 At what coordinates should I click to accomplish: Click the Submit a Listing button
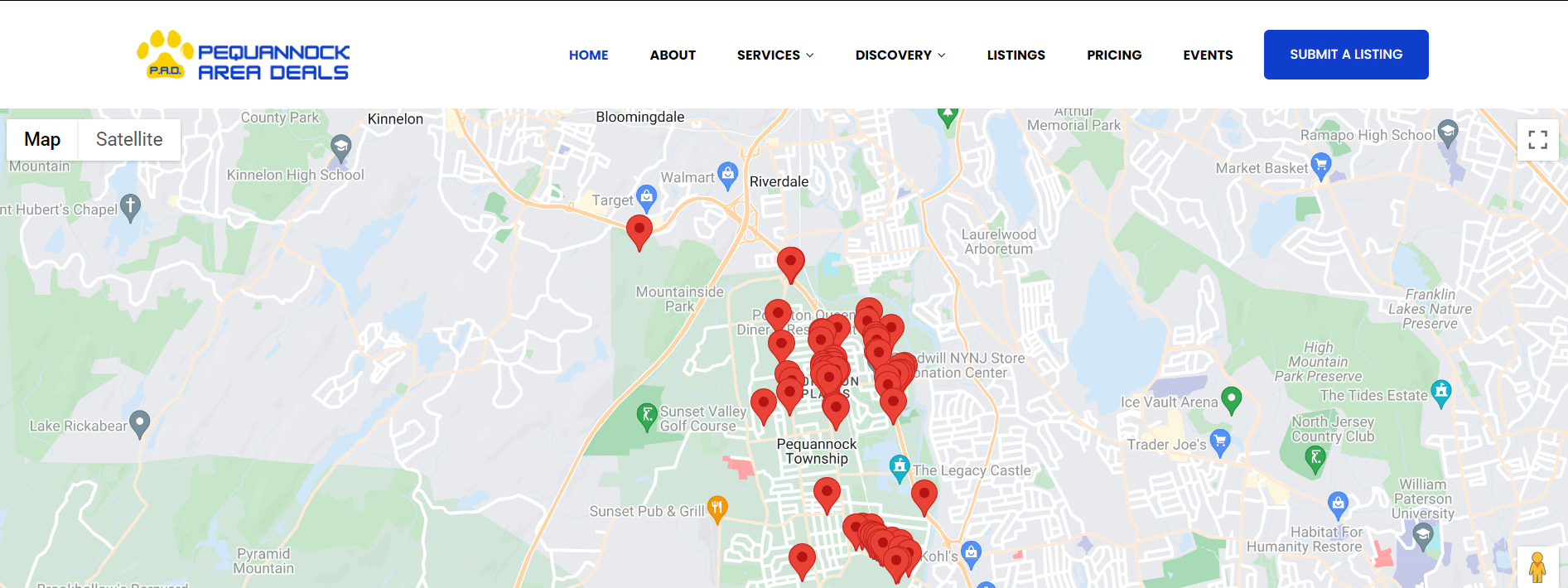[1346, 55]
